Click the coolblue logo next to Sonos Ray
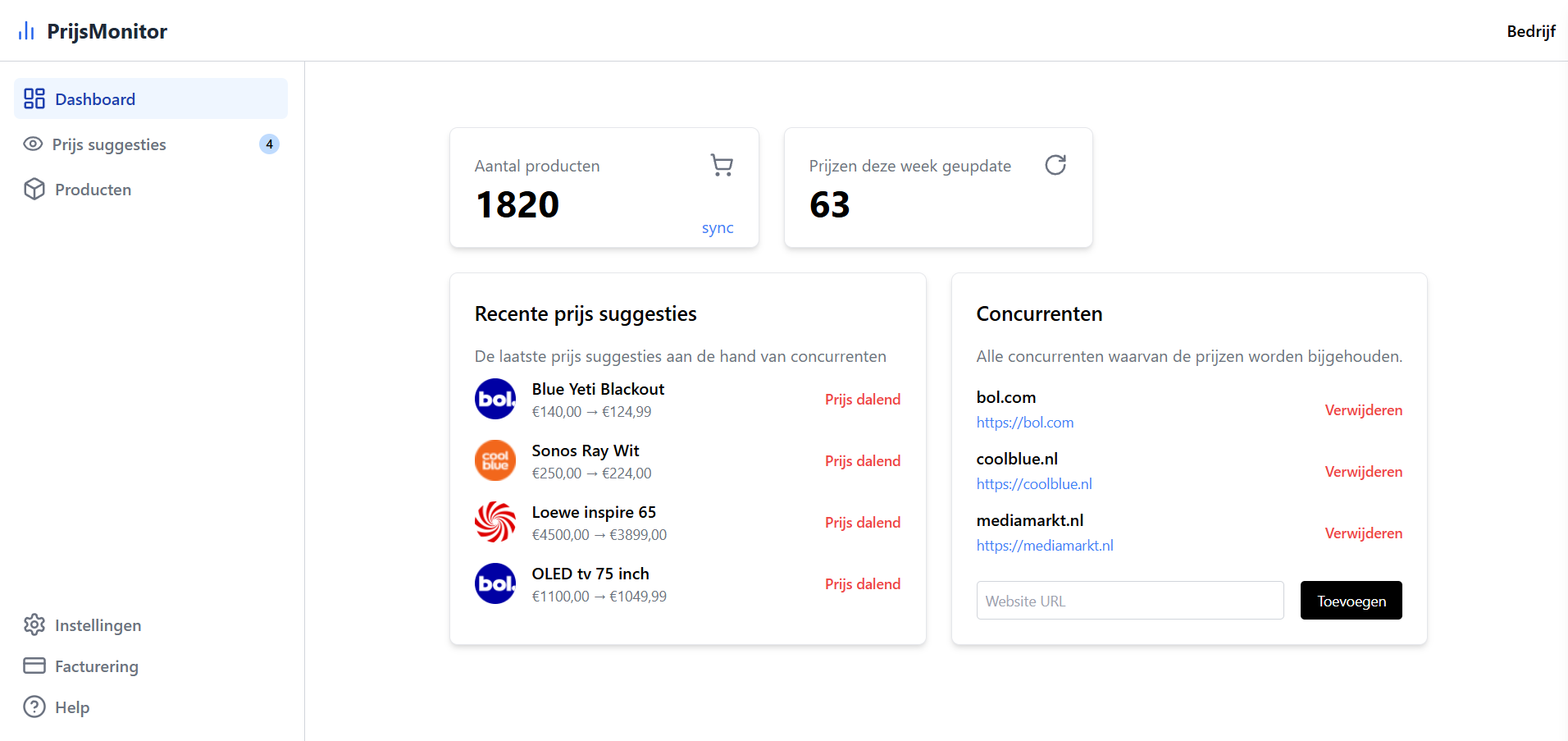The width and height of the screenshot is (1568, 741). (495, 460)
